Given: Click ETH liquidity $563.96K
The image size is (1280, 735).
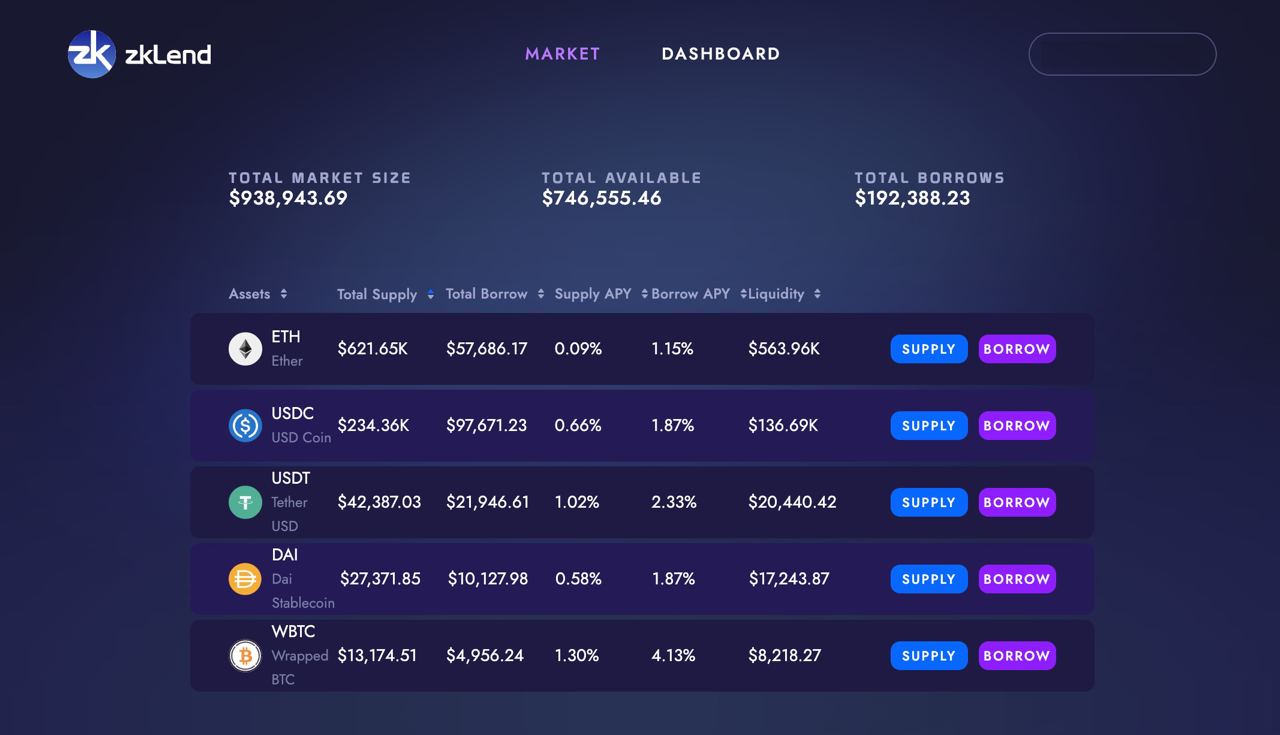Looking at the screenshot, I should point(784,349).
